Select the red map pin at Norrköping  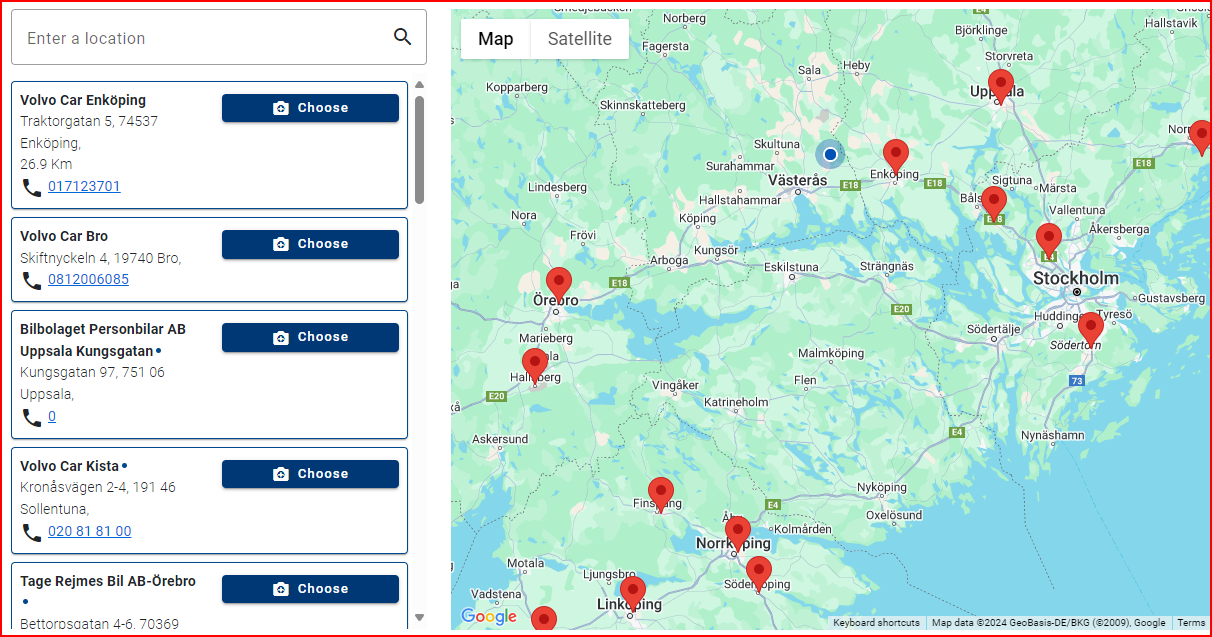click(x=738, y=534)
